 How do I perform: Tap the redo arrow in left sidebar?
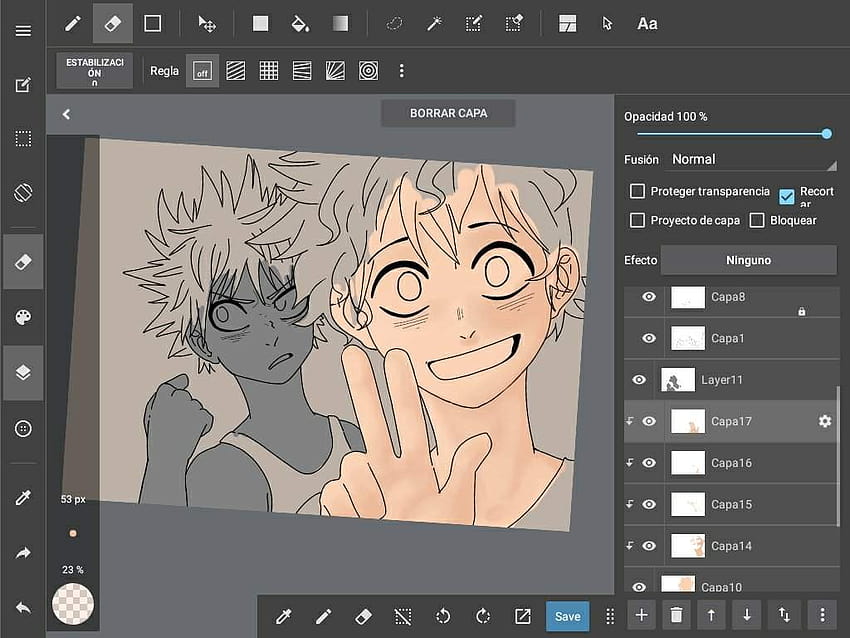(23, 553)
